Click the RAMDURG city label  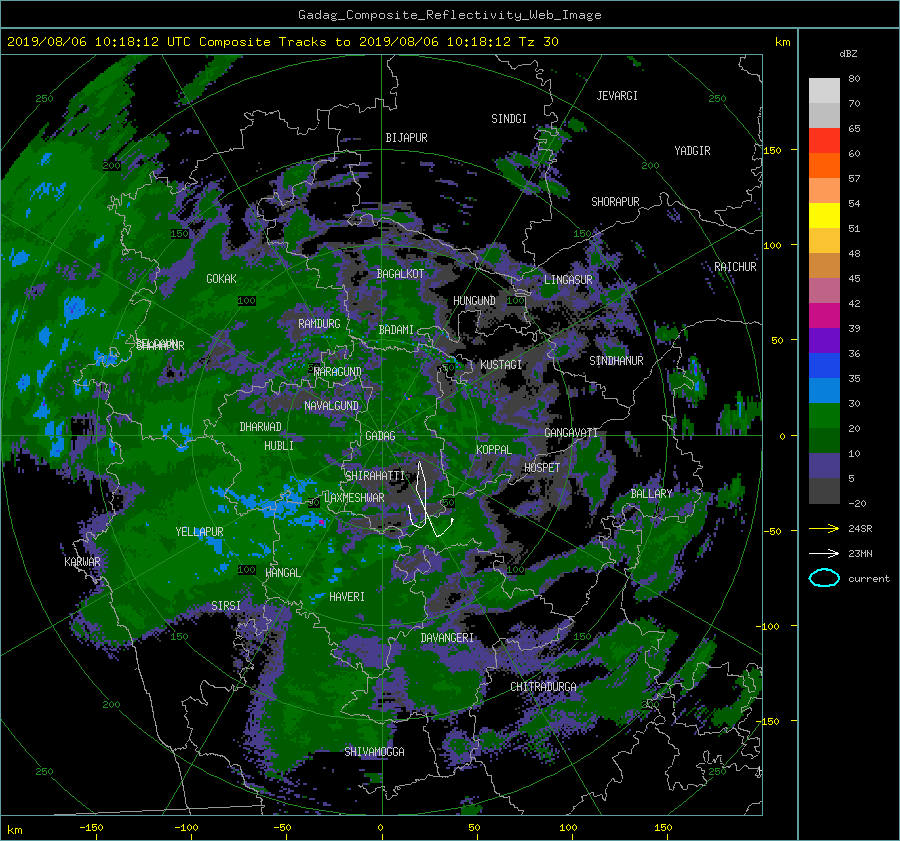319,324
